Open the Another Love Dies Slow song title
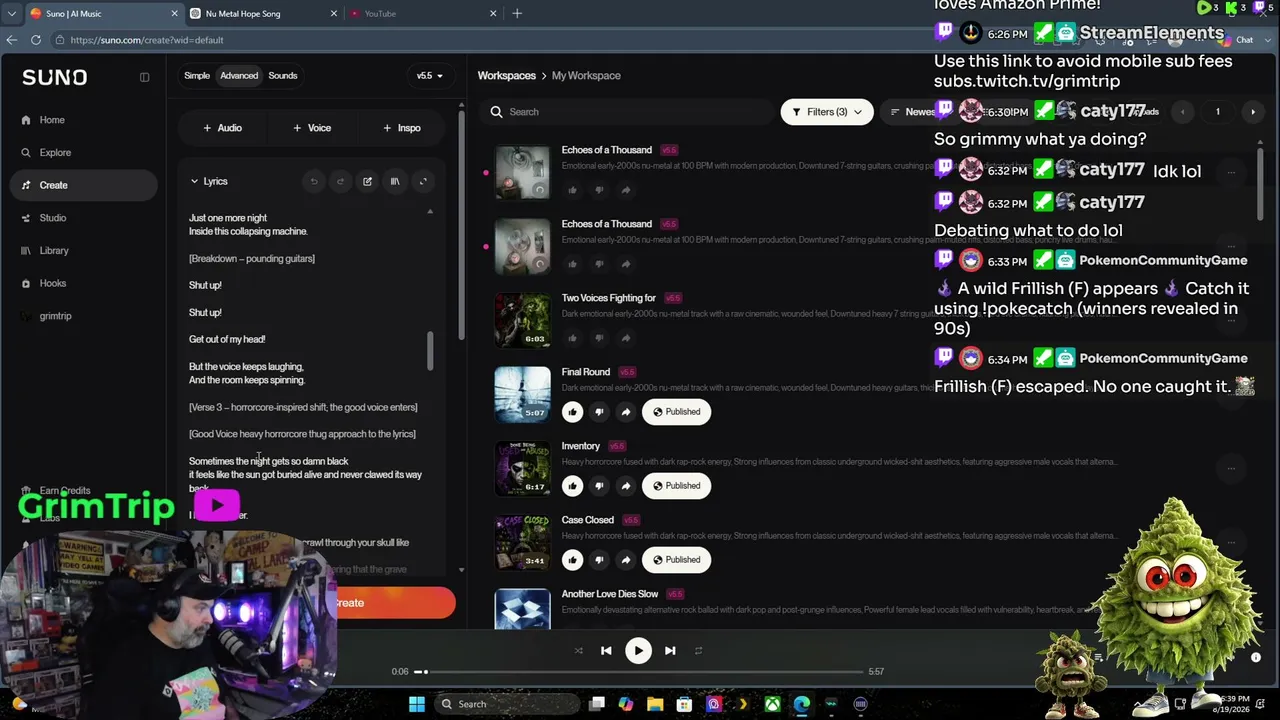The width and height of the screenshot is (1280, 720). (x=610, y=594)
